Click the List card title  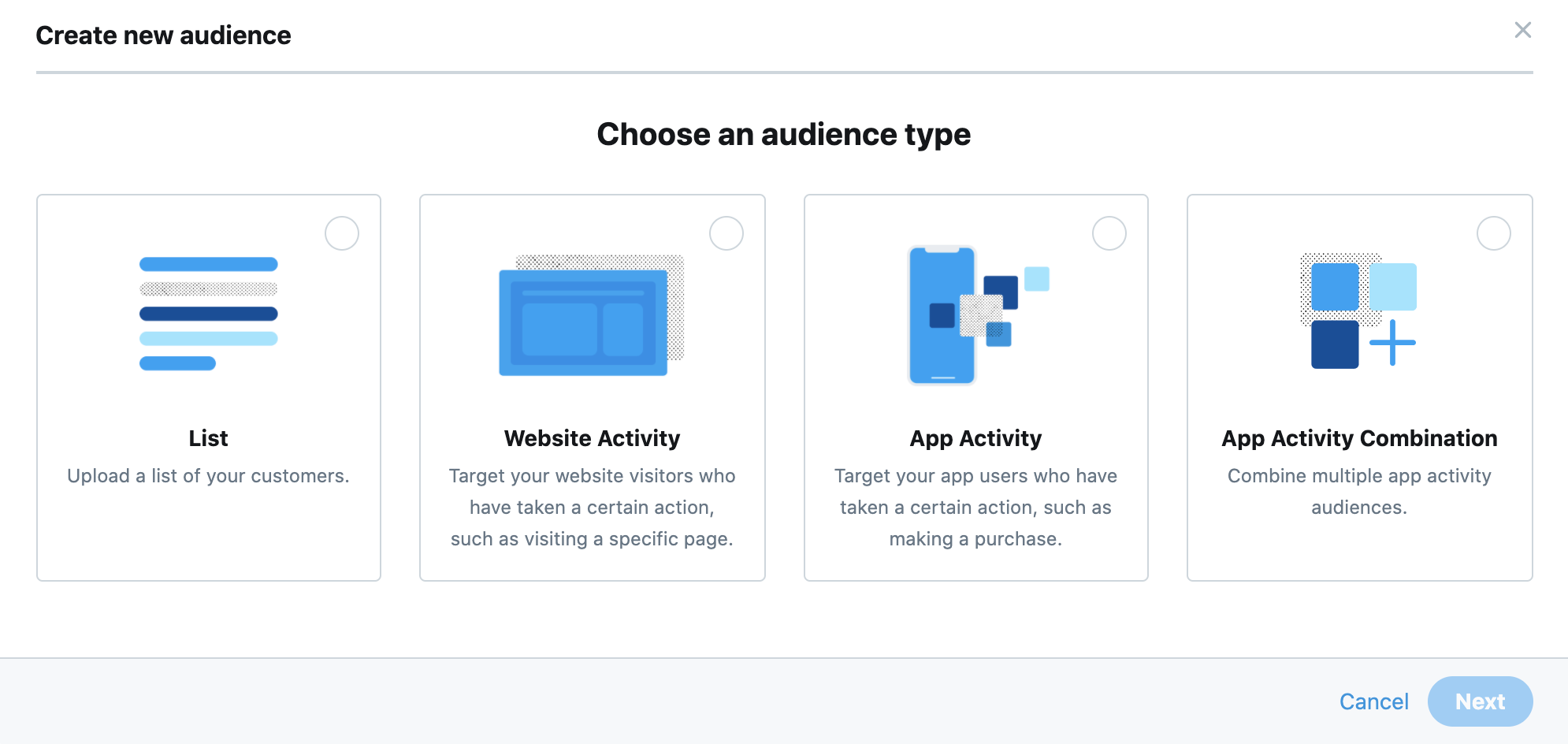coord(208,438)
